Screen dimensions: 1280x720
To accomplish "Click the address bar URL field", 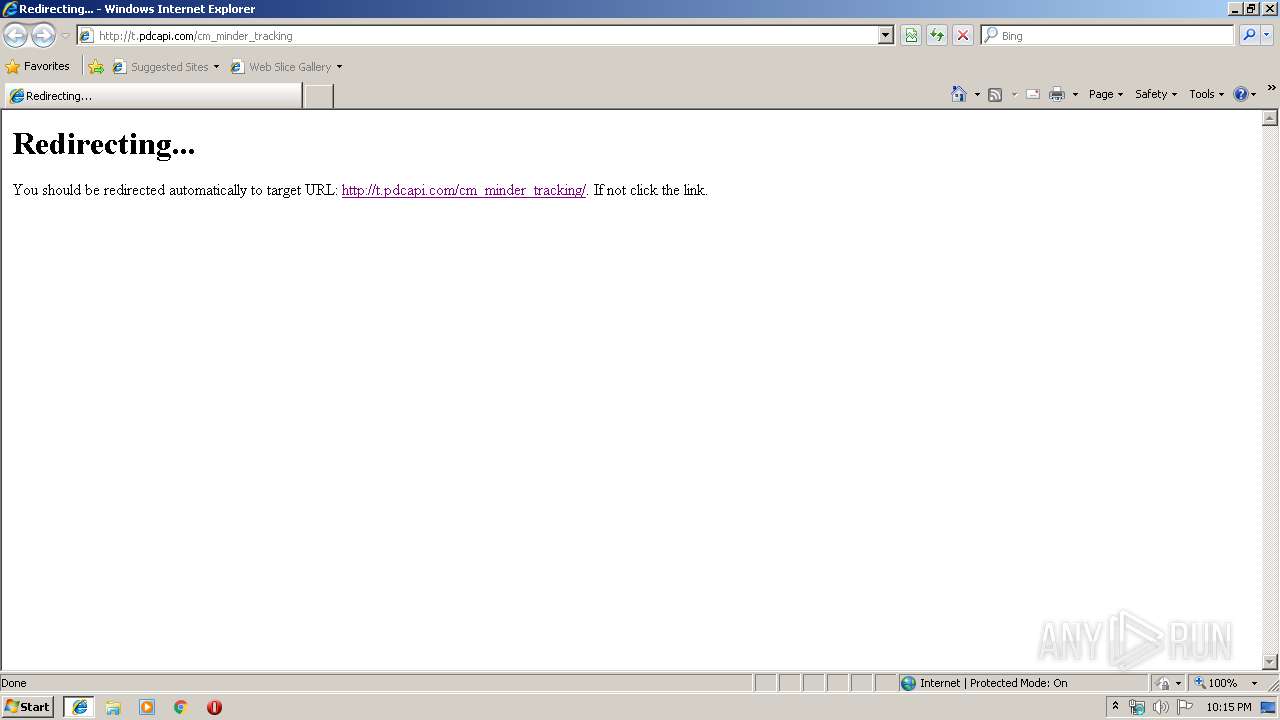I will coord(478,35).
